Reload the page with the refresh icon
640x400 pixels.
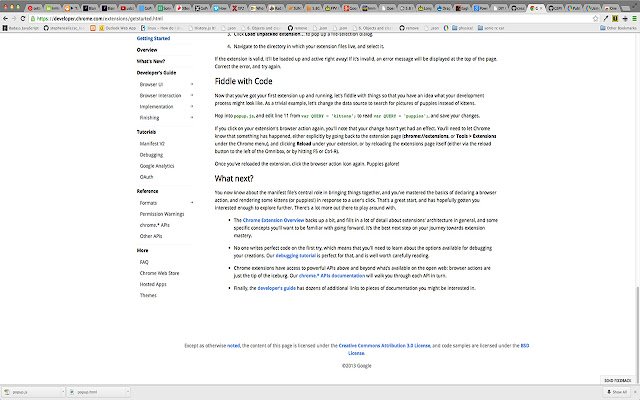click(x=23, y=19)
